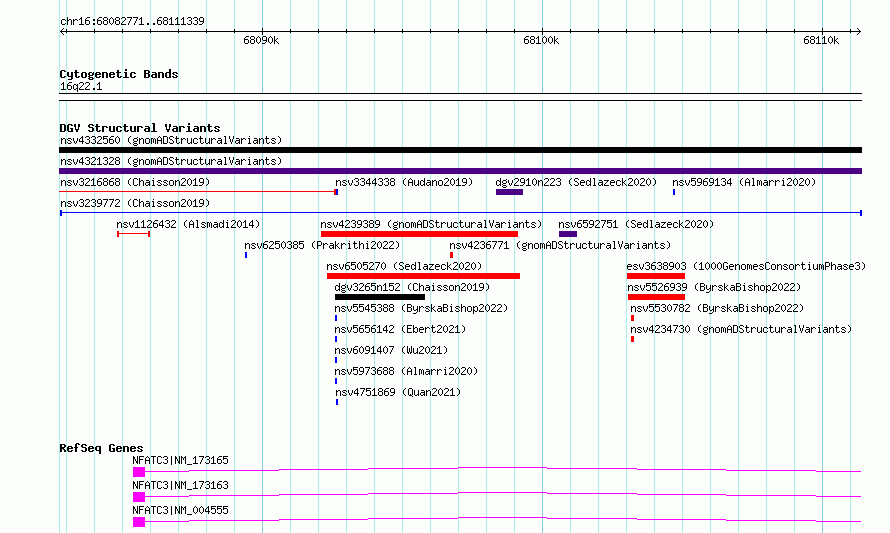Viewport: 890px width, 533px height.
Task: Click the Cytogenetic Bands track title
Action: [x=119, y=74]
